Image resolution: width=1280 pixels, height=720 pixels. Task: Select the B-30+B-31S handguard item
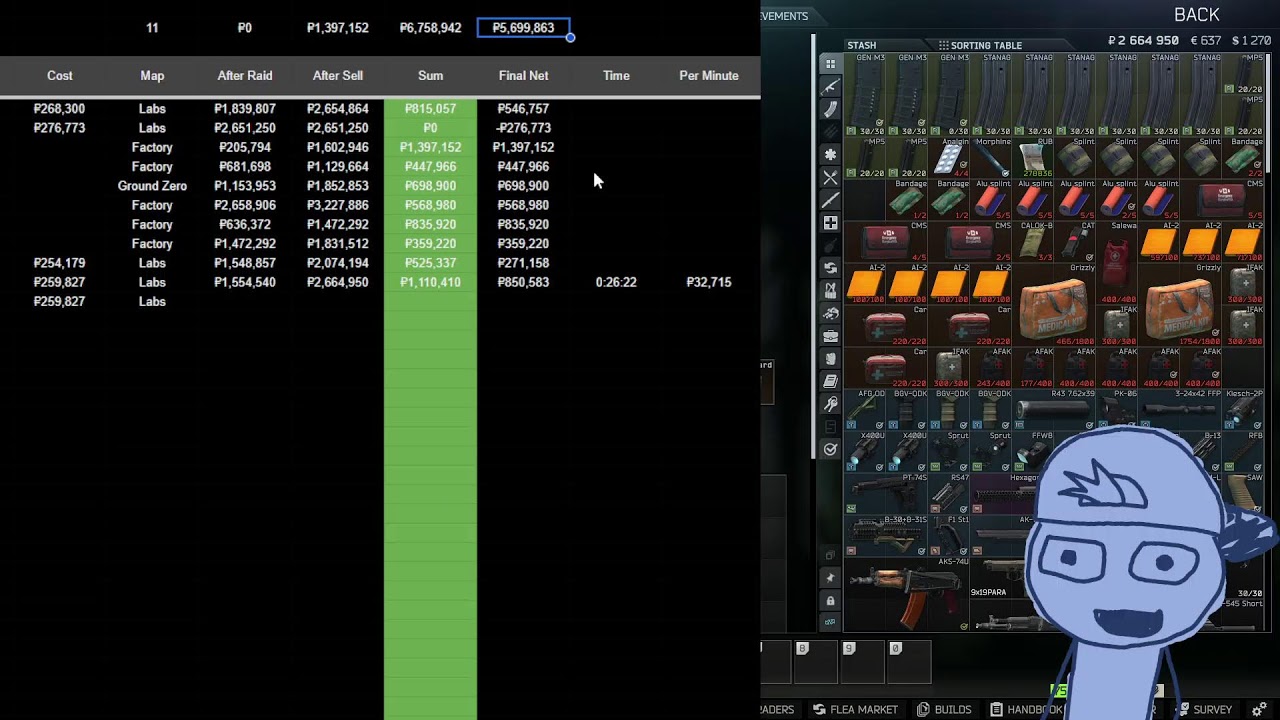[x=886, y=536]
